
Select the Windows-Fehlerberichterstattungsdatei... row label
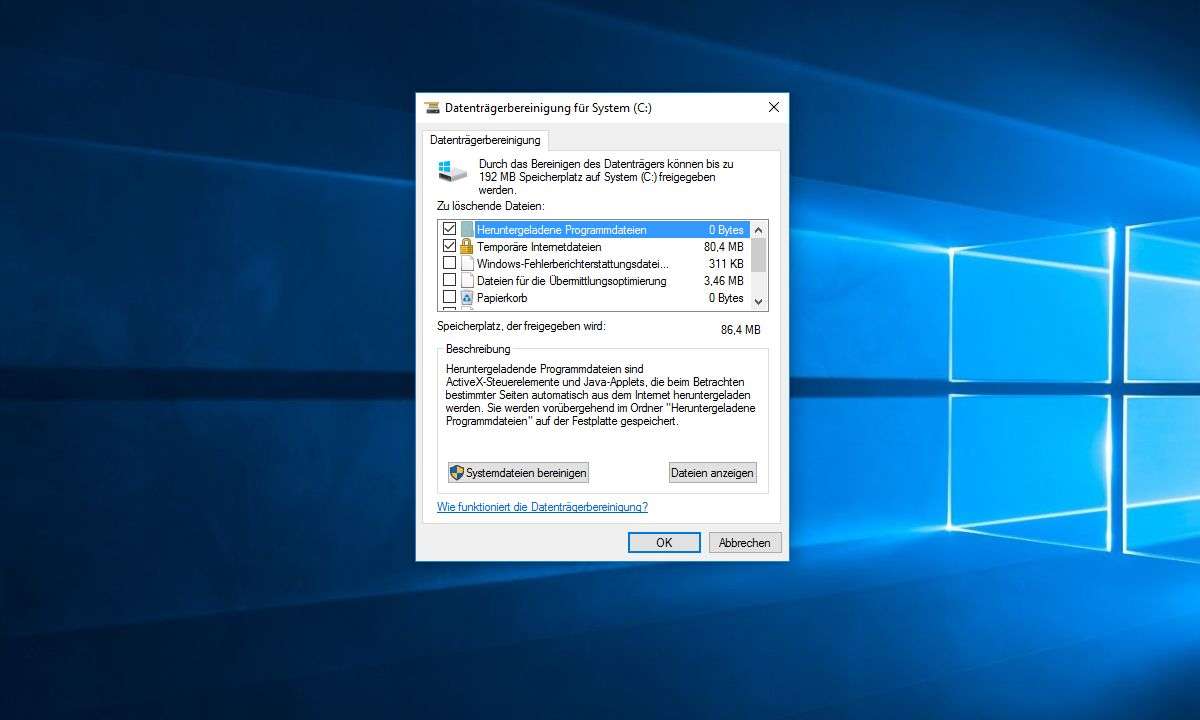(x=573, y=263)
